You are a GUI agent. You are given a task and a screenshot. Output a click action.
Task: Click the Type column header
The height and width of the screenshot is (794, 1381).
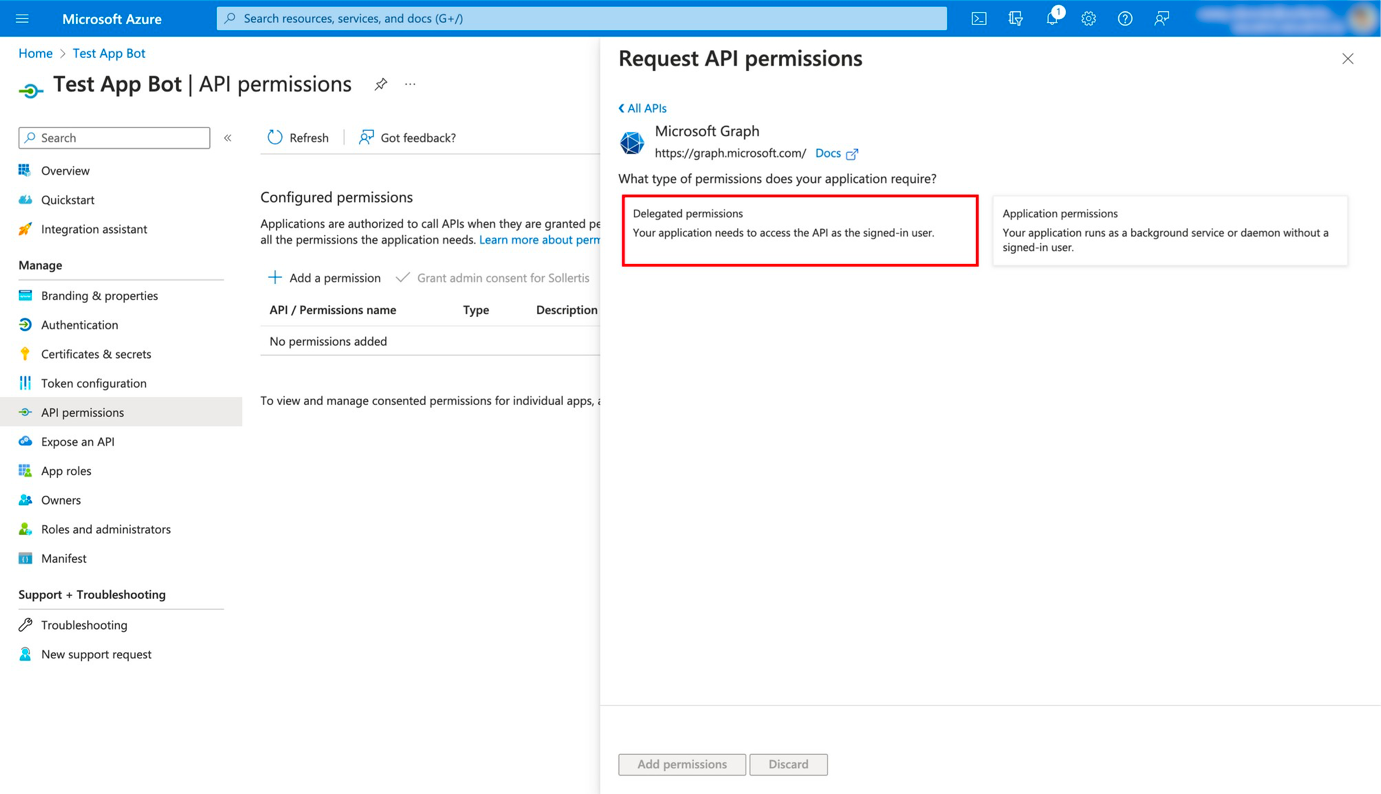tap(476, 310)
